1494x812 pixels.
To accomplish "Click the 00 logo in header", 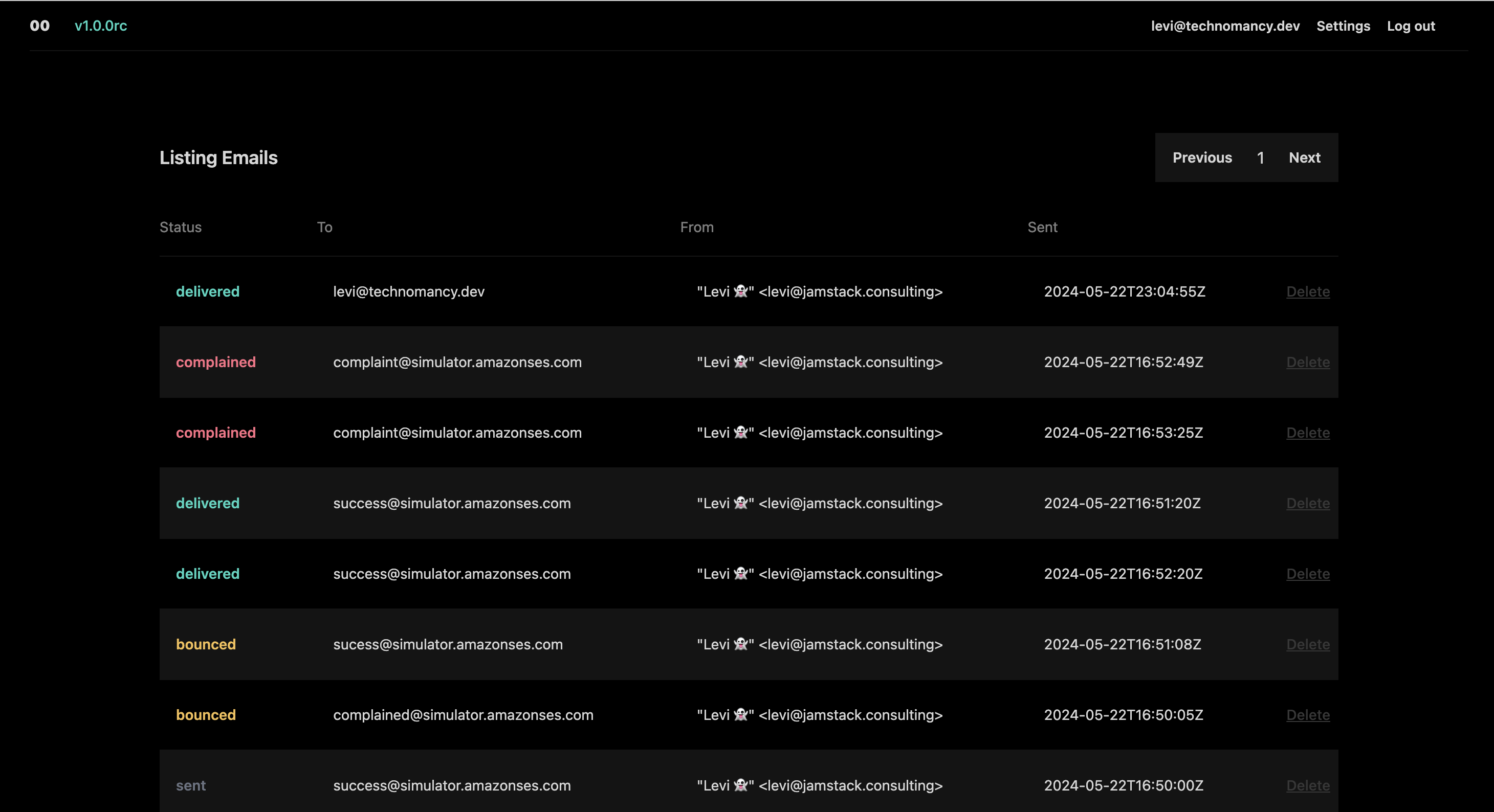I will [x=39, y=26].
